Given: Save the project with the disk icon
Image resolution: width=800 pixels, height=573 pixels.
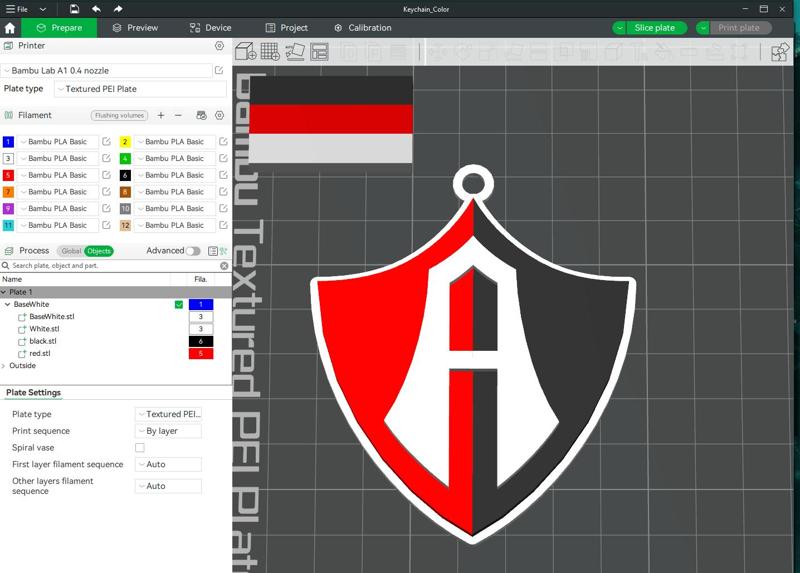Looking at the screenshot, I should (74, 9).
